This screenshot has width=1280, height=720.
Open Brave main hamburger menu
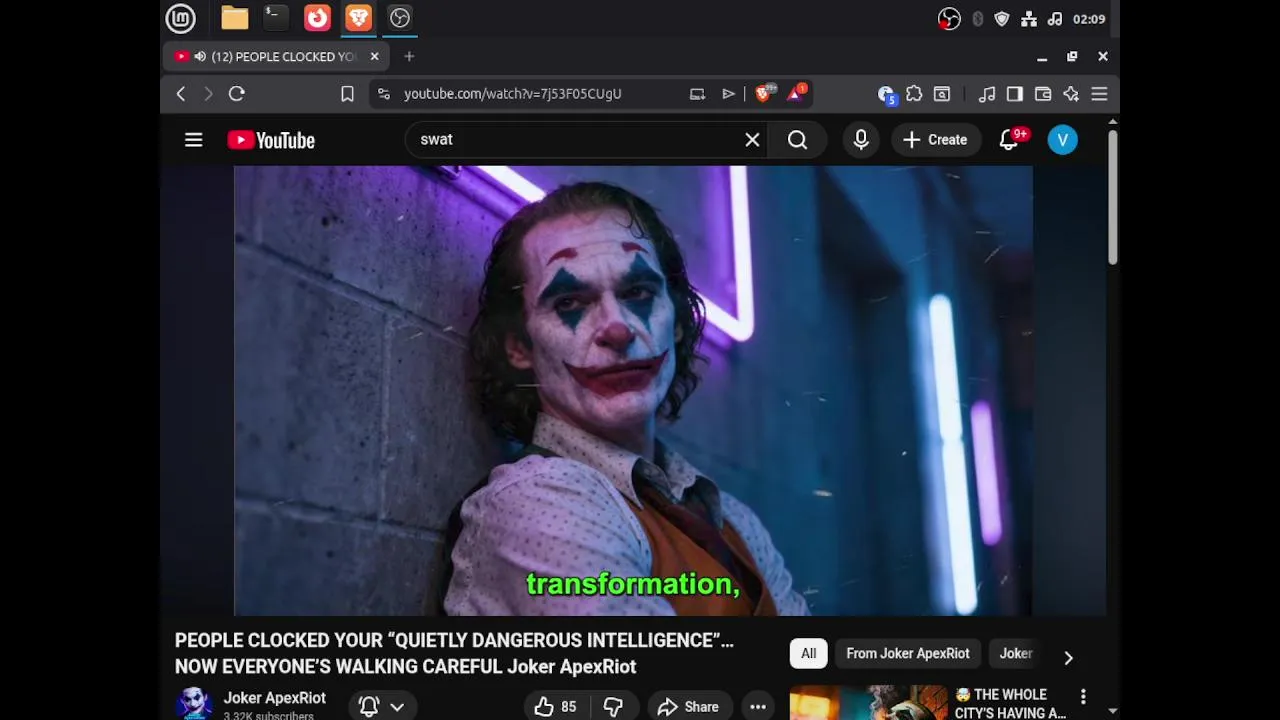point(1099,94)
